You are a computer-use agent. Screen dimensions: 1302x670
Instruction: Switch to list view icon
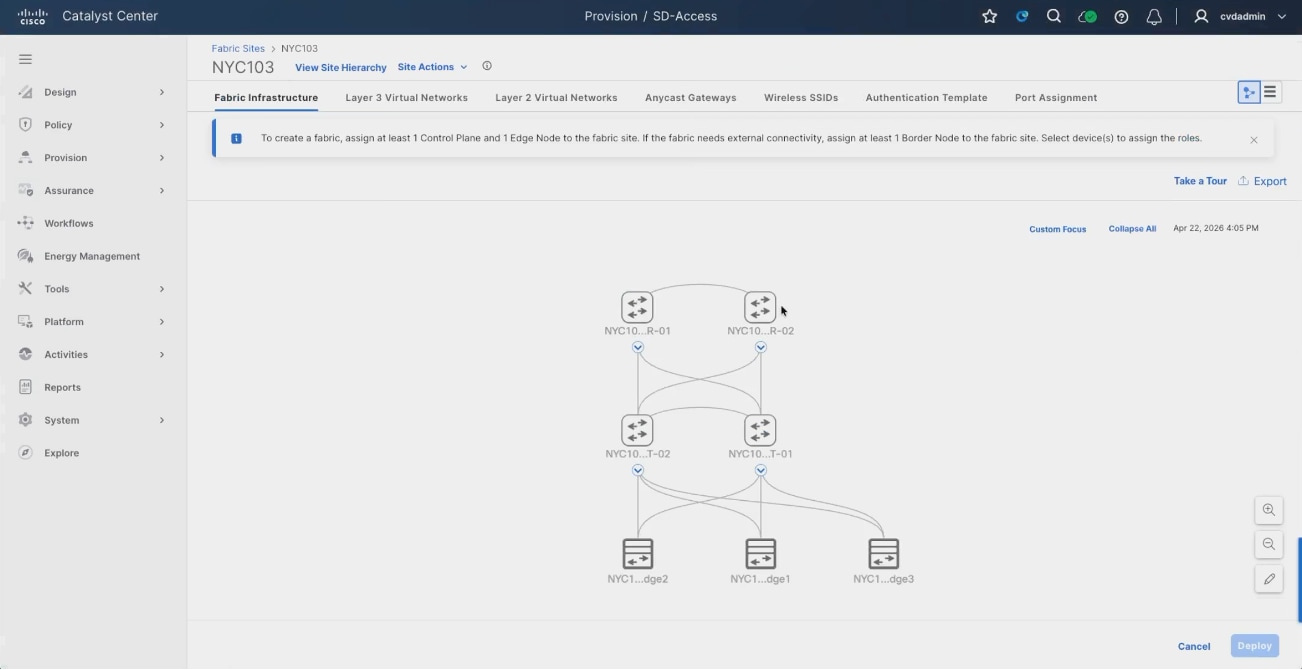click(1270, 92)
